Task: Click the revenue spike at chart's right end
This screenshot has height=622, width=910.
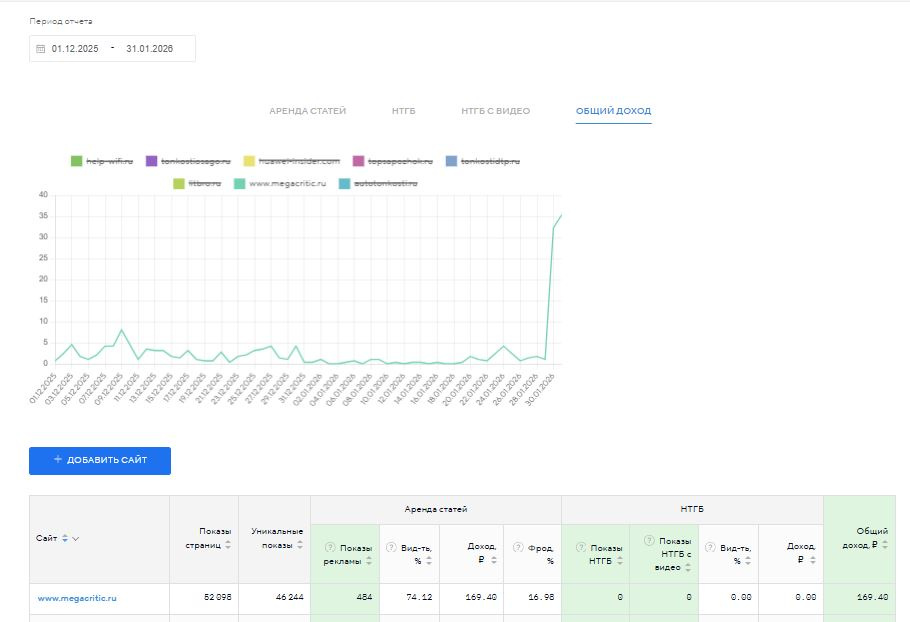Action: pos(560,215)
